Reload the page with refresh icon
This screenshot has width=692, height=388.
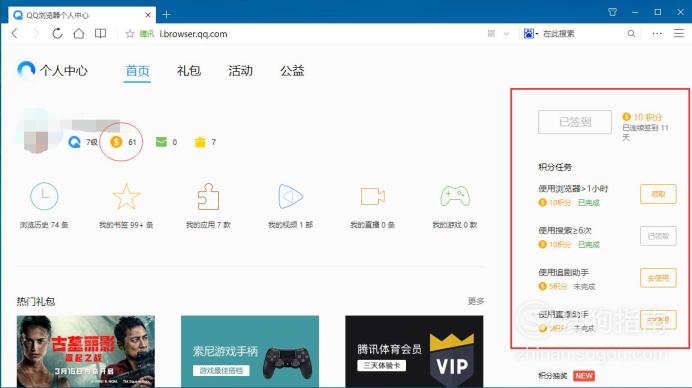pos(57,34)
